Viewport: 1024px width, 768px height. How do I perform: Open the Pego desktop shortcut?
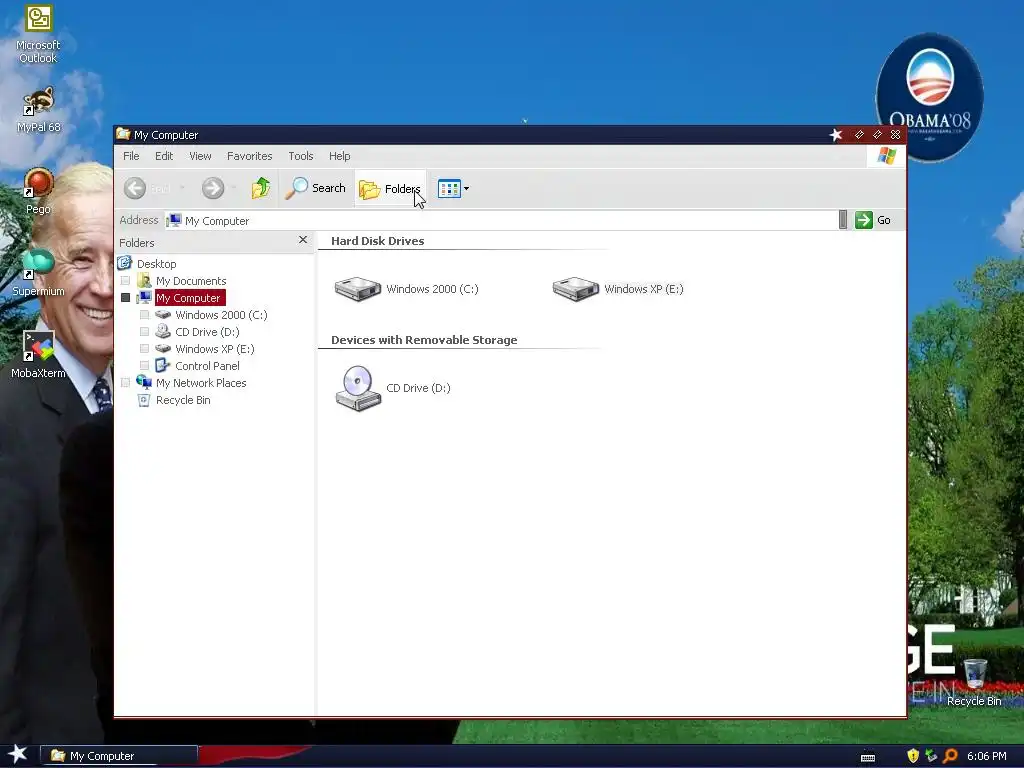(38, 191)
